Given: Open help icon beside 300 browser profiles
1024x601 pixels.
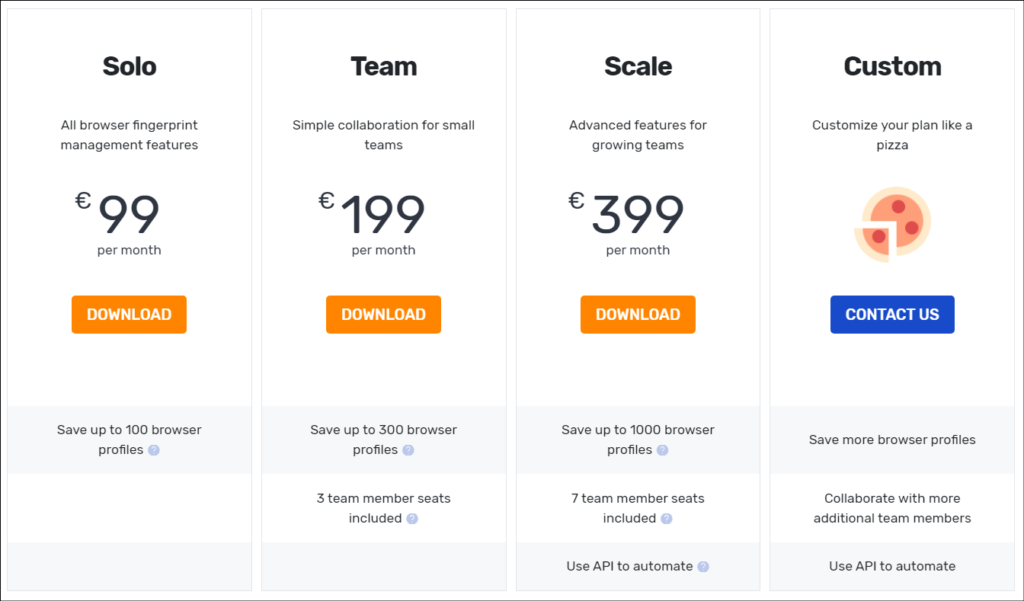Looking at the screenshot, I should coord(408,450).
